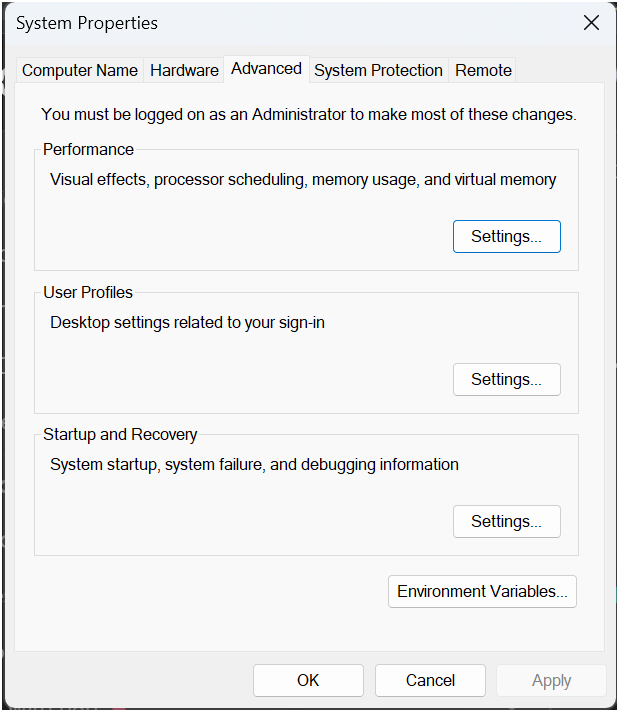619x712 pixels.
Task: Click the User Profiles group label
Action: [x=88, y=292]
